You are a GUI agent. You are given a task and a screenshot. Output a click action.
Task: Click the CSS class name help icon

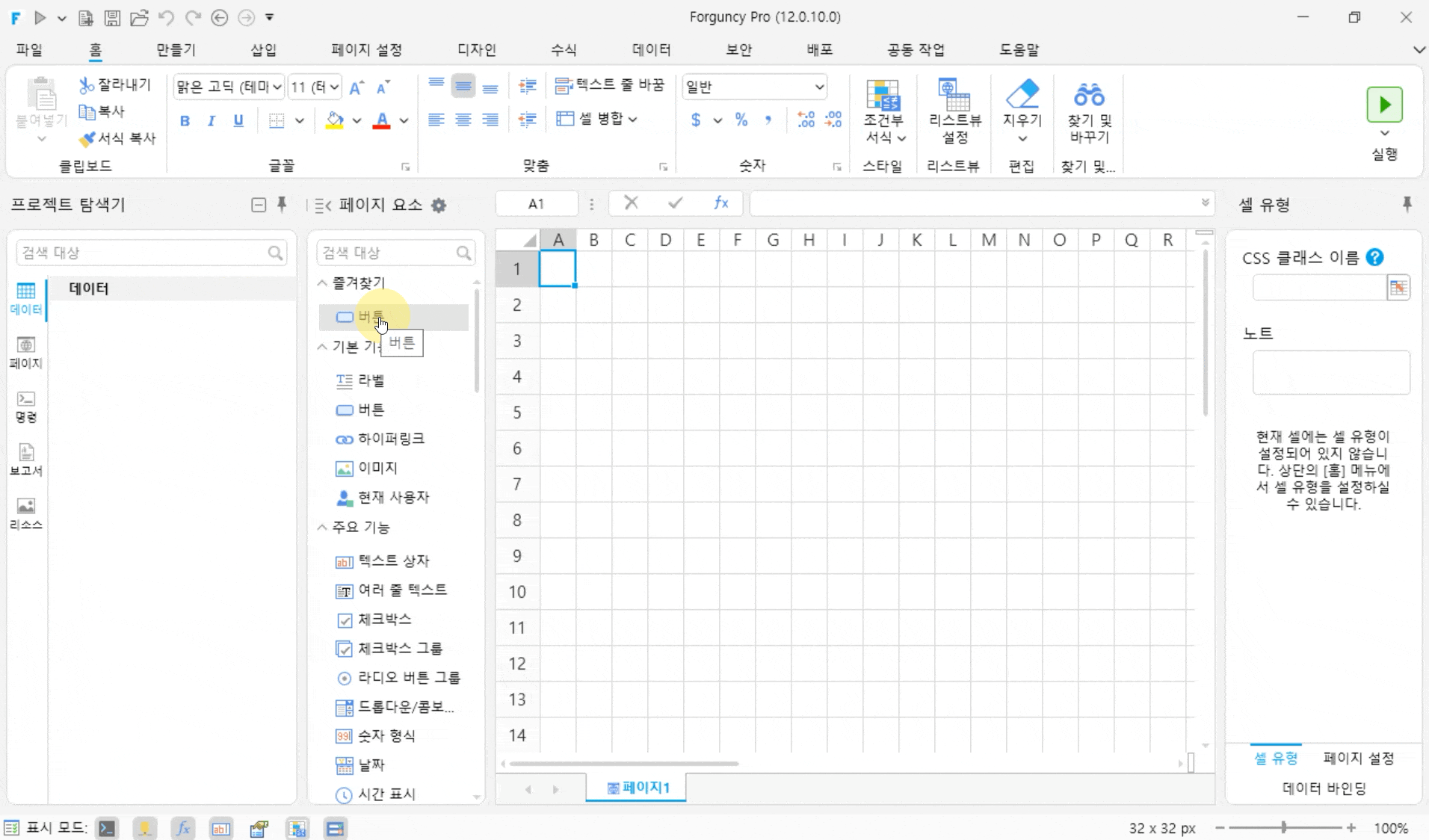(1374, 257)
